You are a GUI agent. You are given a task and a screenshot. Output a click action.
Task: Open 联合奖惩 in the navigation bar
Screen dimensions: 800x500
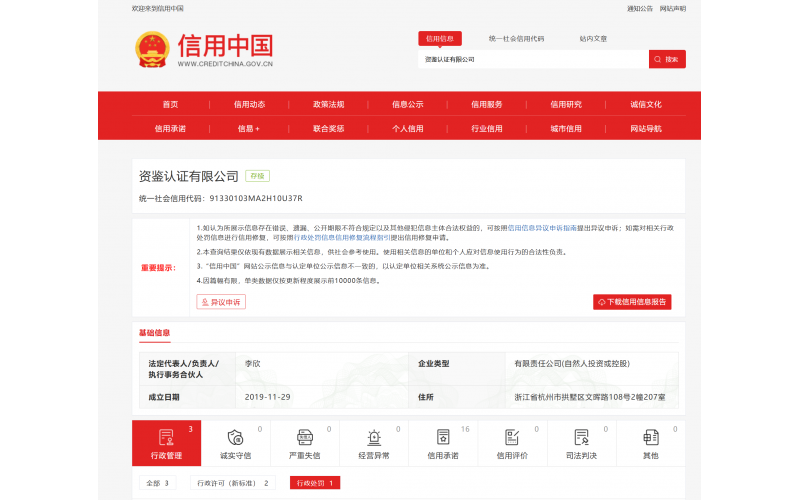329,129
